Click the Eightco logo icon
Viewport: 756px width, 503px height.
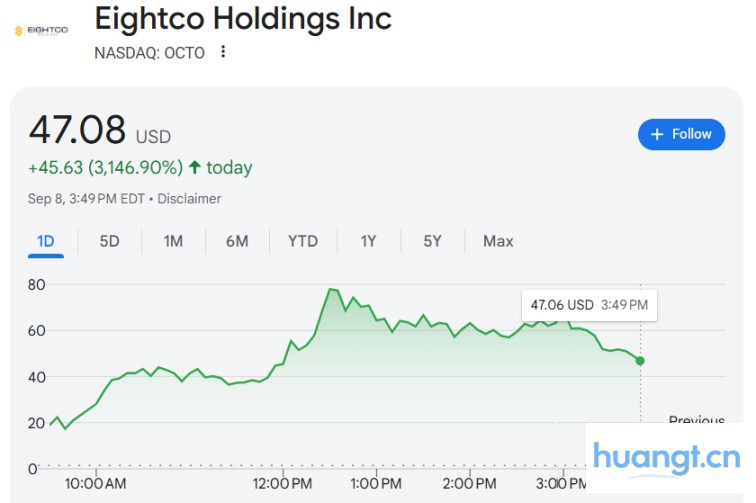click(41, 31)
